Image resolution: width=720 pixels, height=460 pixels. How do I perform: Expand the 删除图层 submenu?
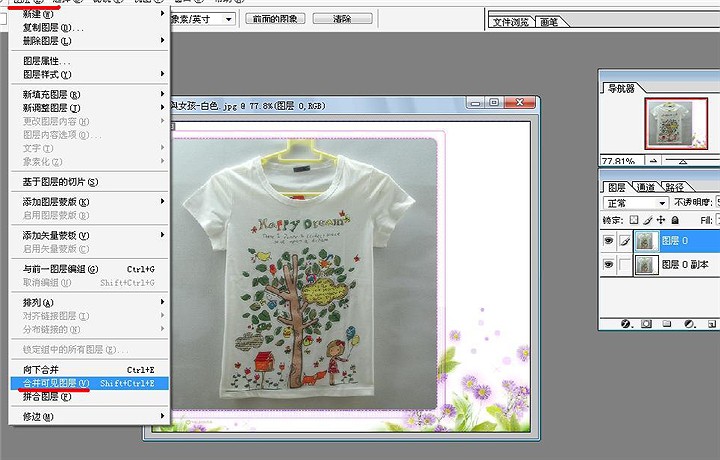(x=162, y=40)
